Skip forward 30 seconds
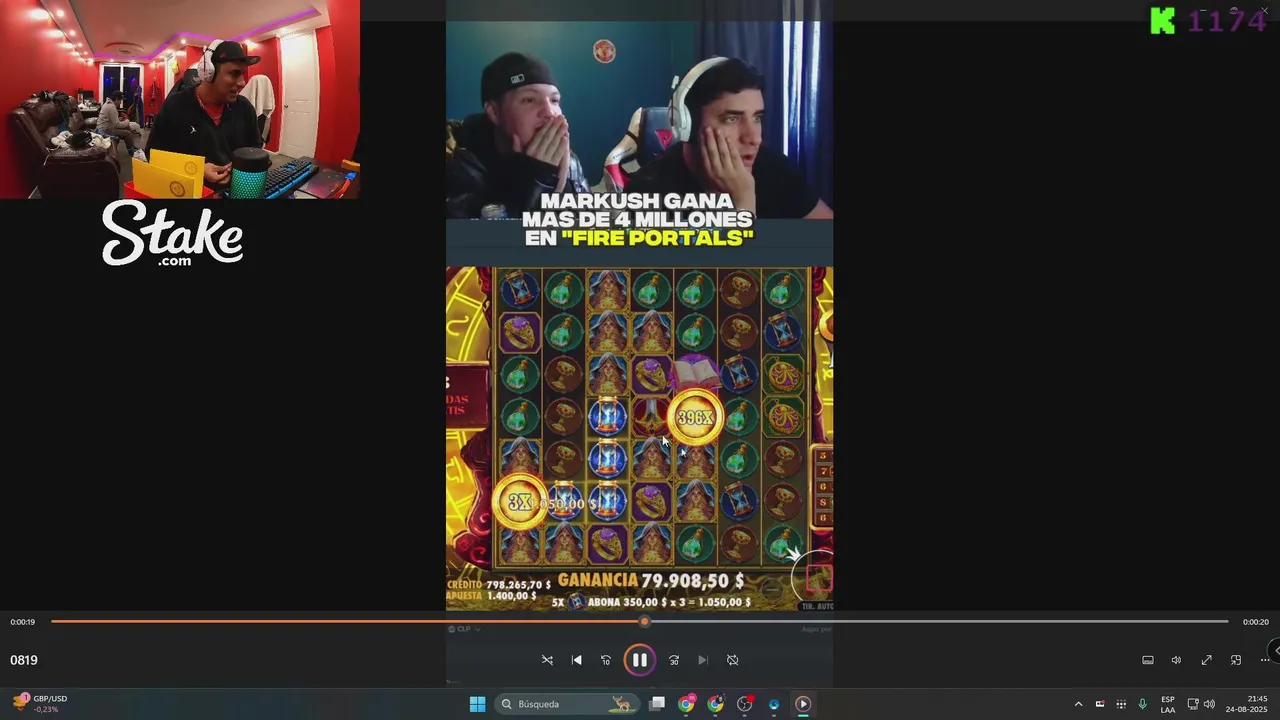This screenshot has width=1280, height=720. pos(674,660)
